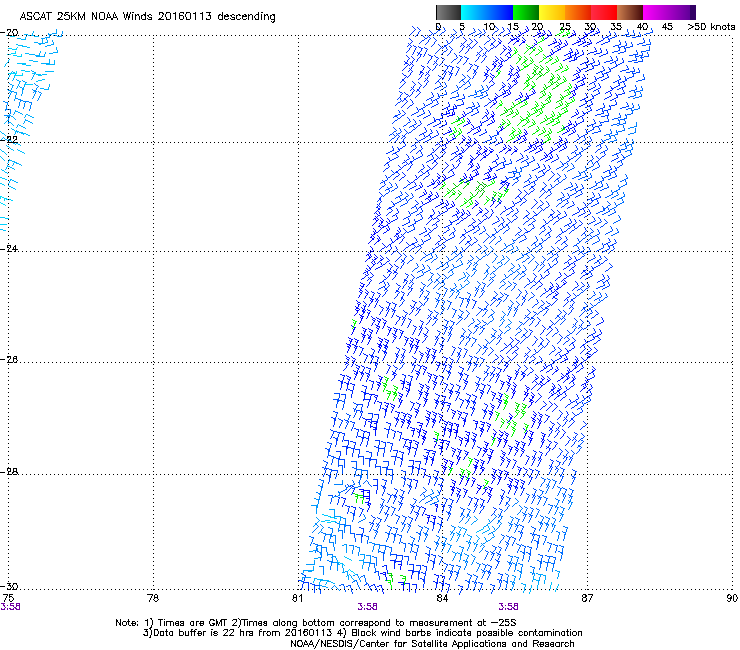
Task: Select the "40" label under the color bar
Action: [x=642, y=27]
